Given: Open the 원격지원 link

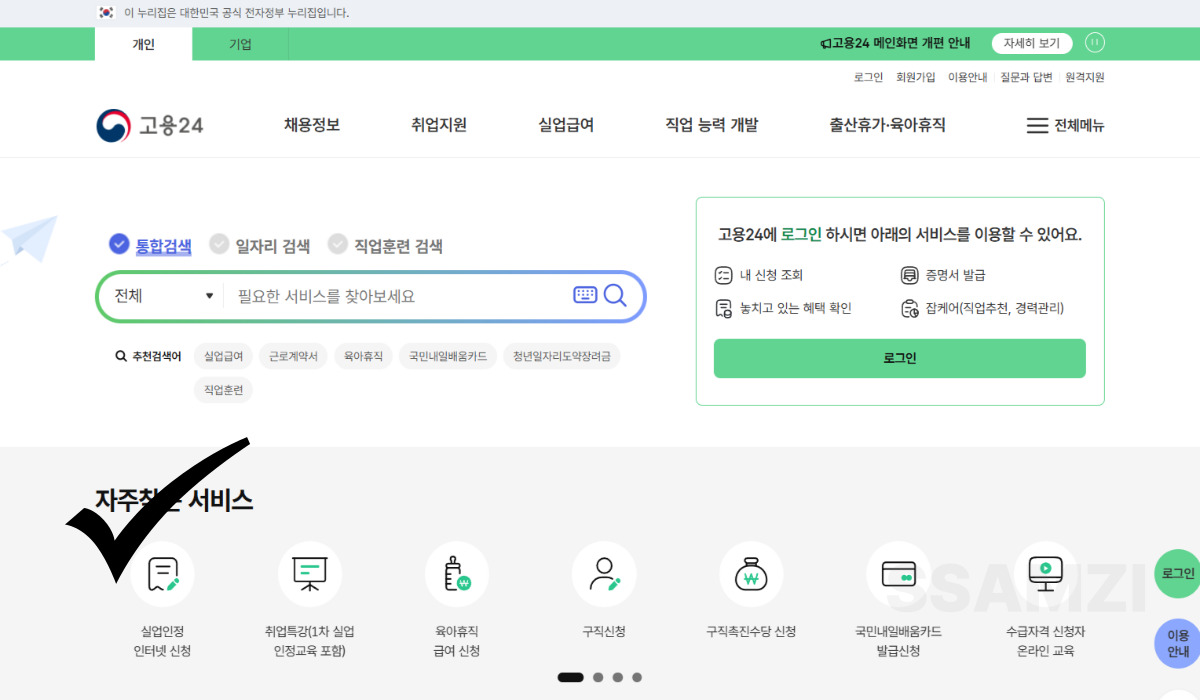Looking at the screenshot, I should 1085,77.
